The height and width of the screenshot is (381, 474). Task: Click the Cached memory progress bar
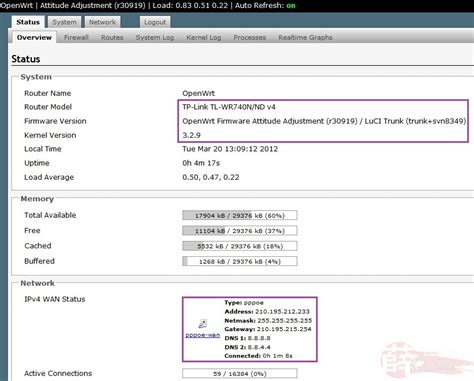[240, 246]
